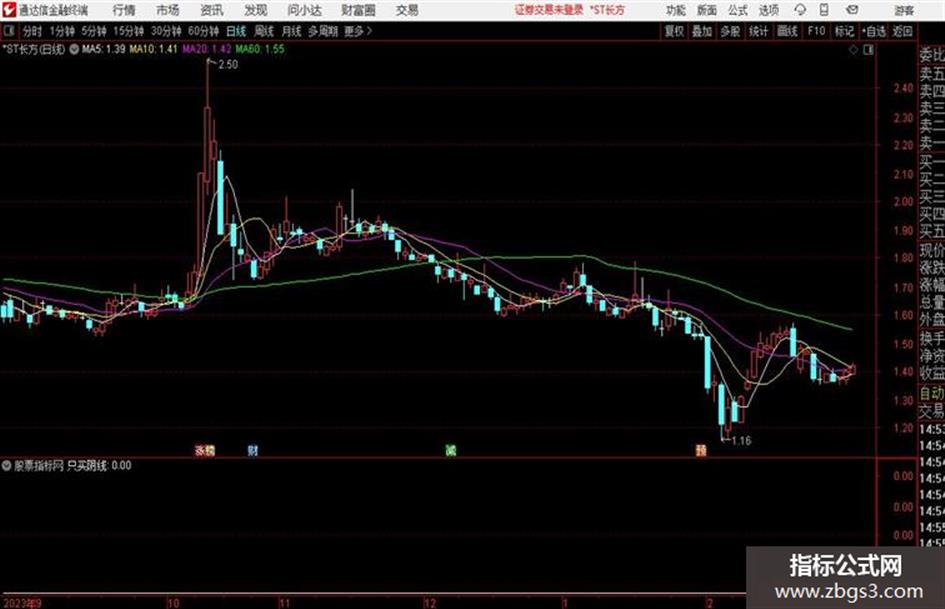945x609 pixels.
Task: Click the 2023年9 date axis label
Action: click(x=22, y=603)
